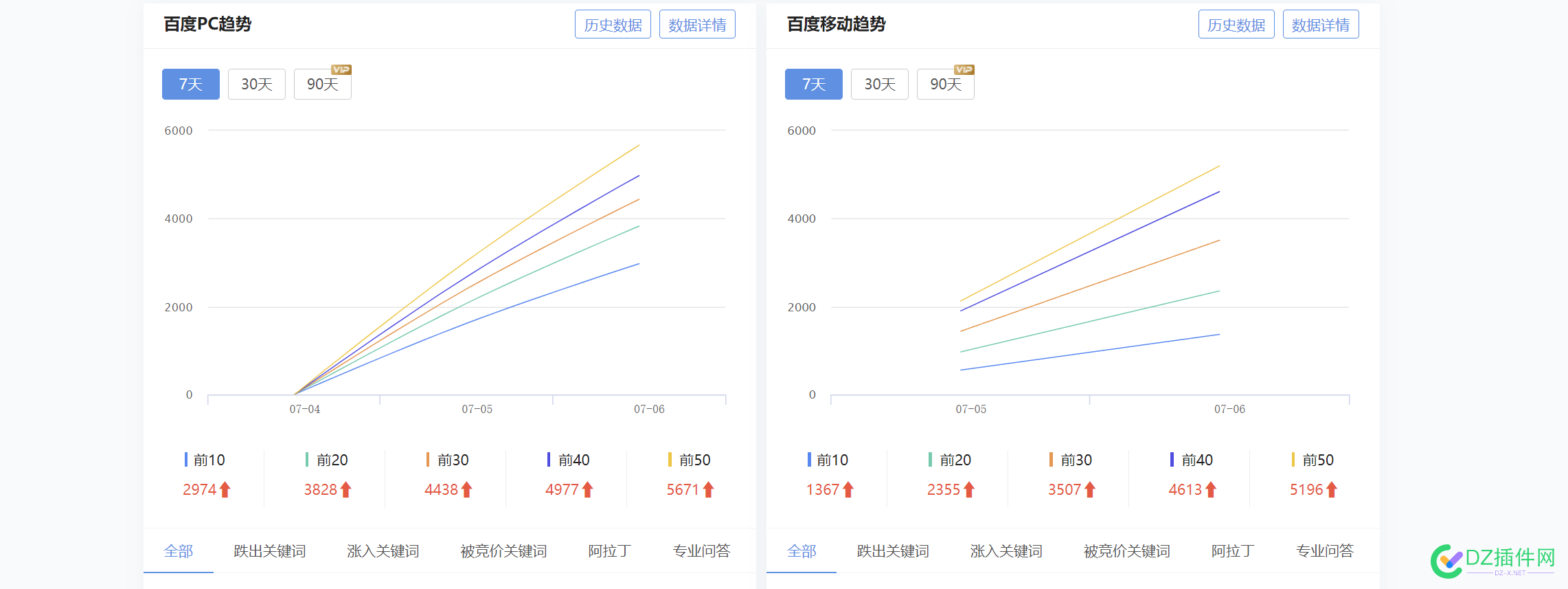Toggle 前30 legend in mobile chart
Image resolution: width=1568 pixels, height=589 pixels.
click(1071, 460)
